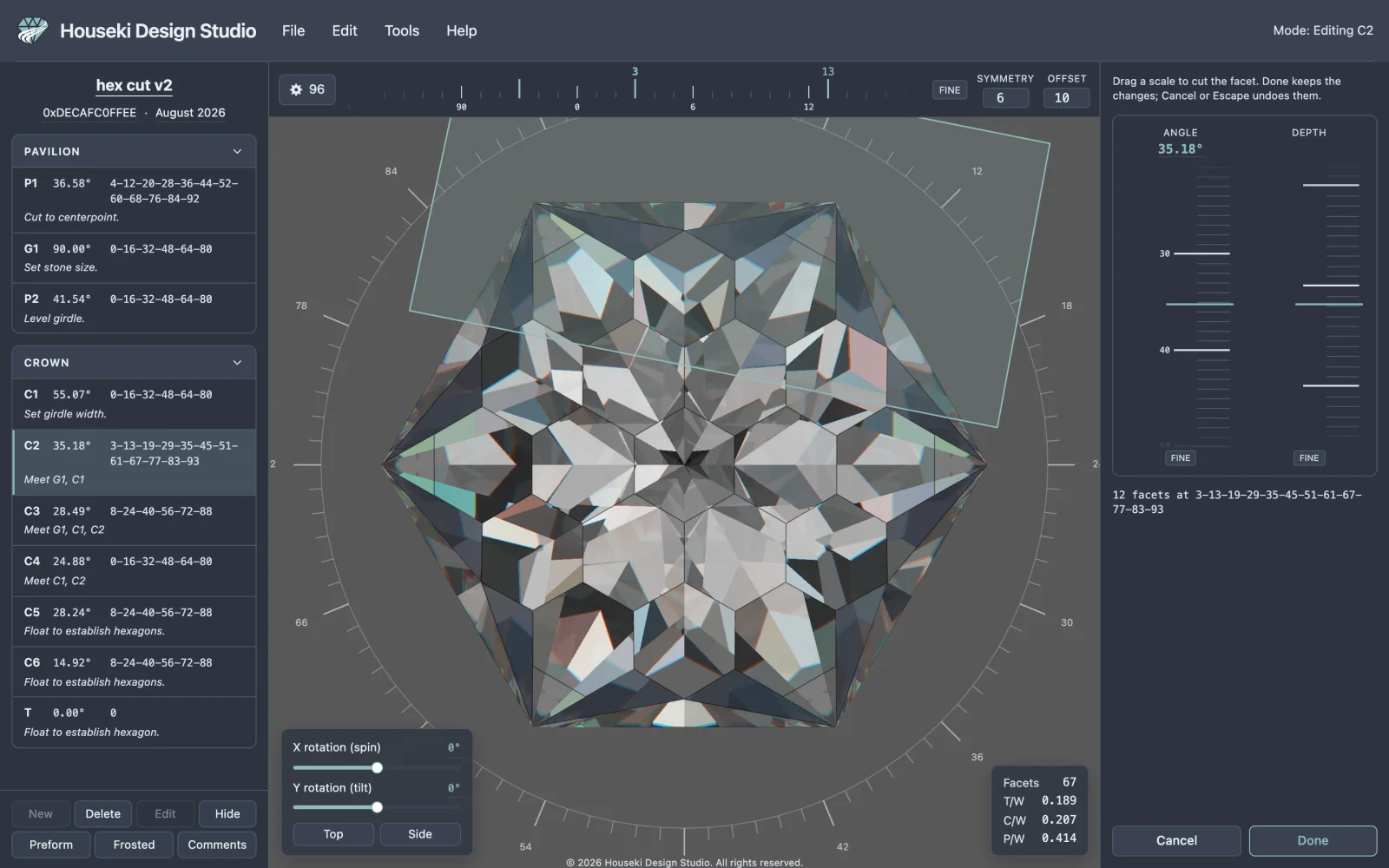1389x868 pixels.
Task: Open the Tools menu
Action: tap(402, 30)
